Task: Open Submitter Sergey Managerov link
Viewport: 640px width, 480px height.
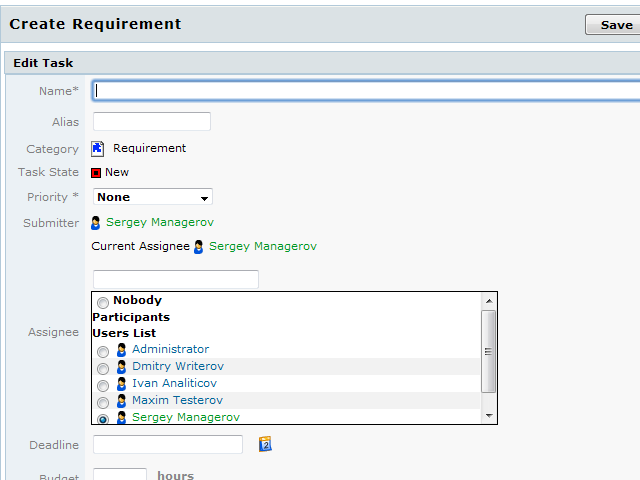Action: click(x=160, y=222)
